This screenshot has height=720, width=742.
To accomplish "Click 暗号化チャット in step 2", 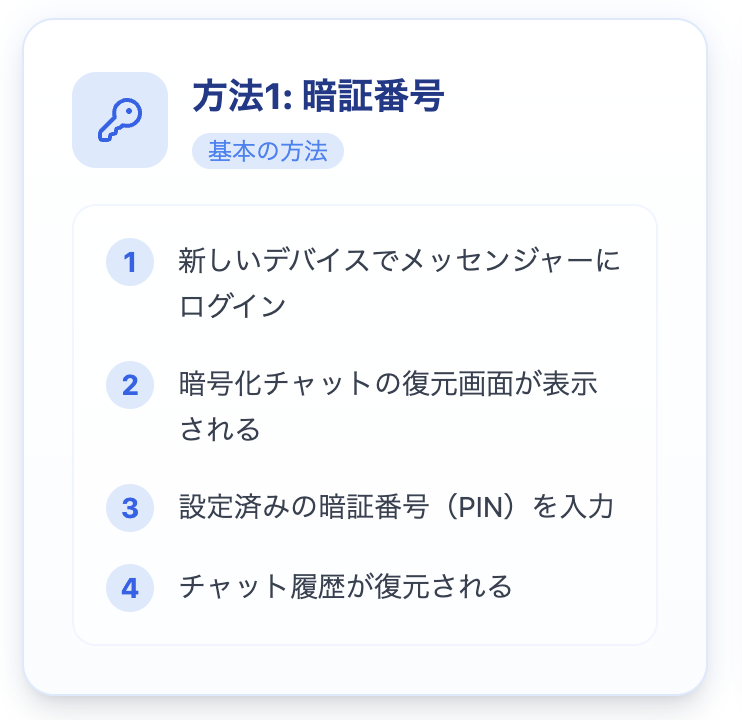I will click(x=276, y=385).
